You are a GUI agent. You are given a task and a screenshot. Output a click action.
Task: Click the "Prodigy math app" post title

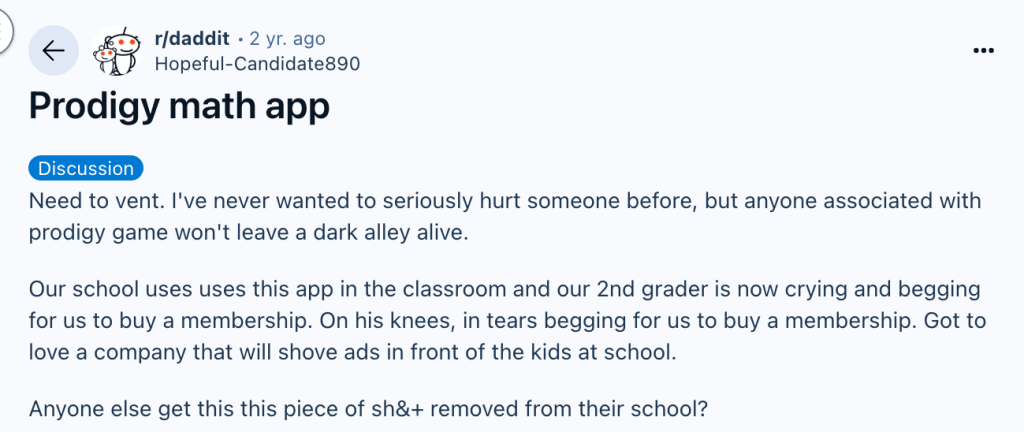tap(179, 105)
